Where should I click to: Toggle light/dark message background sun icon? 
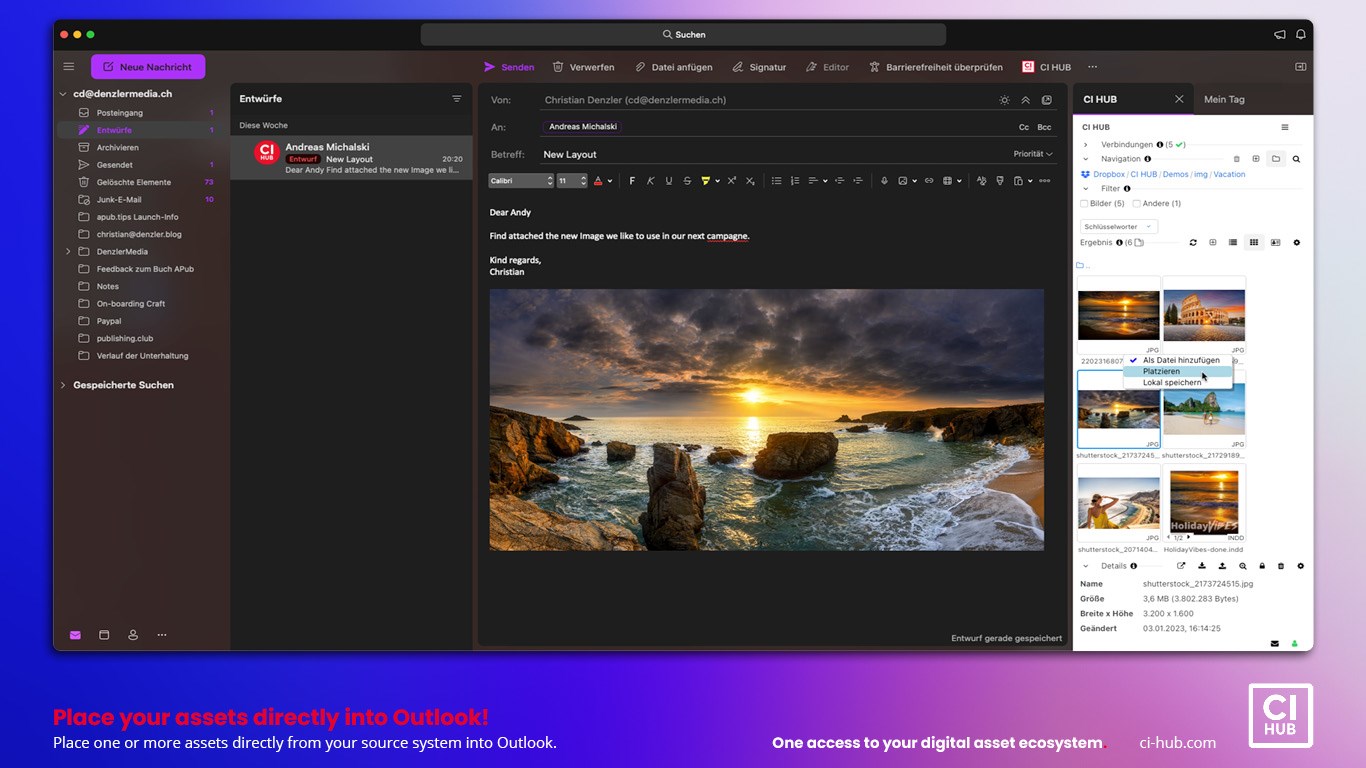point(1004,100)
